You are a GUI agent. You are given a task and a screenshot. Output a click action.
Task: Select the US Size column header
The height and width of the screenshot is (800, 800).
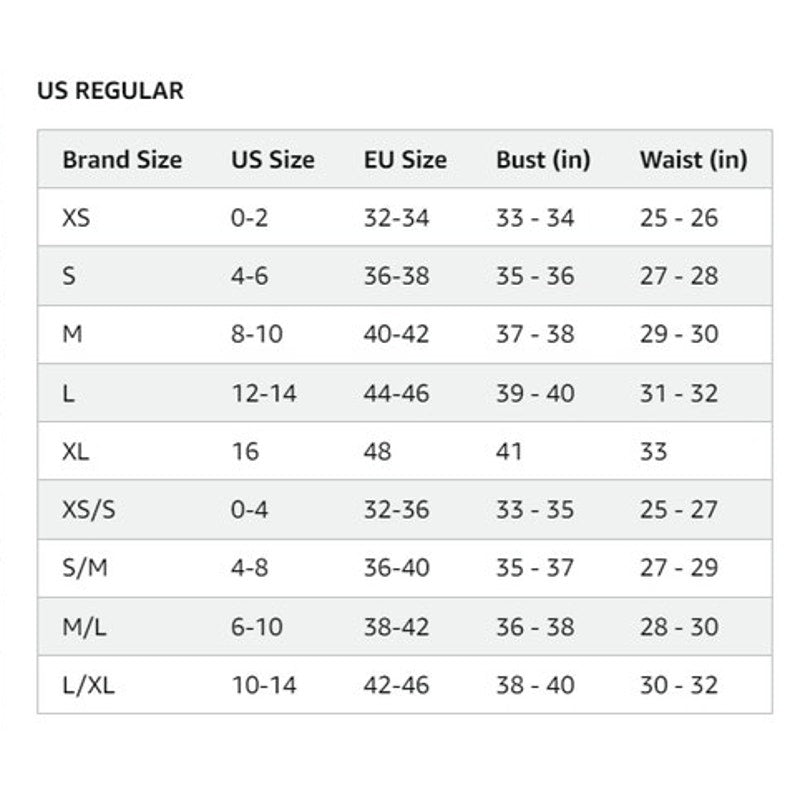tap(272, 159)
